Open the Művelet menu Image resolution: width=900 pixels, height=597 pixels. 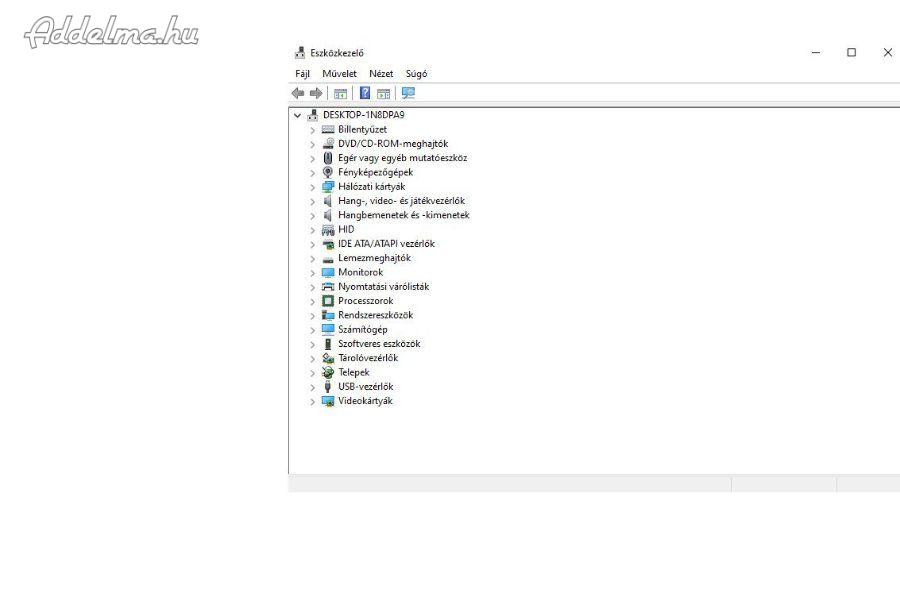[339, 74]
